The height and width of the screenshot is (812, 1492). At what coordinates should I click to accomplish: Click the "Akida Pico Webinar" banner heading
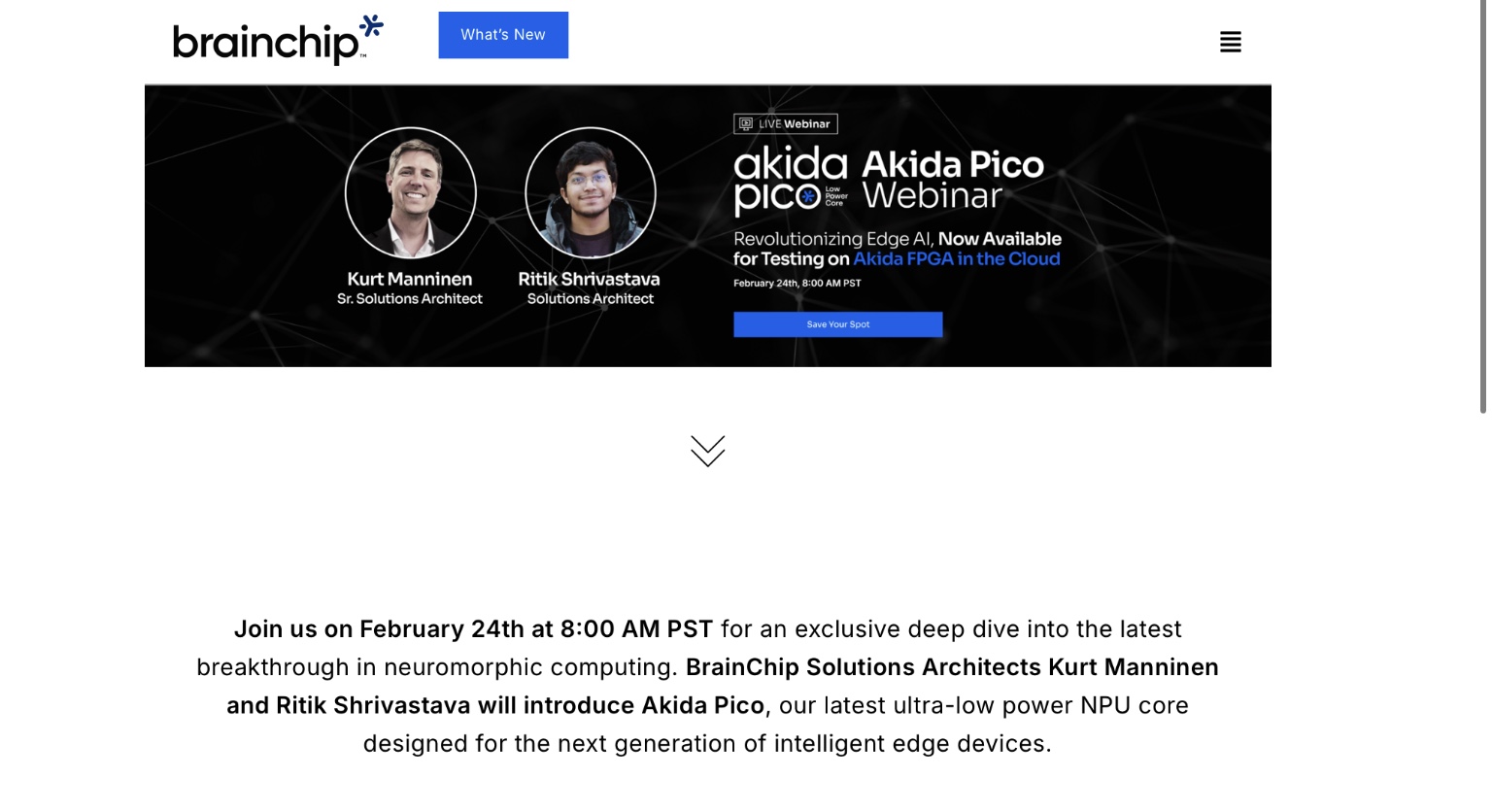952,181
